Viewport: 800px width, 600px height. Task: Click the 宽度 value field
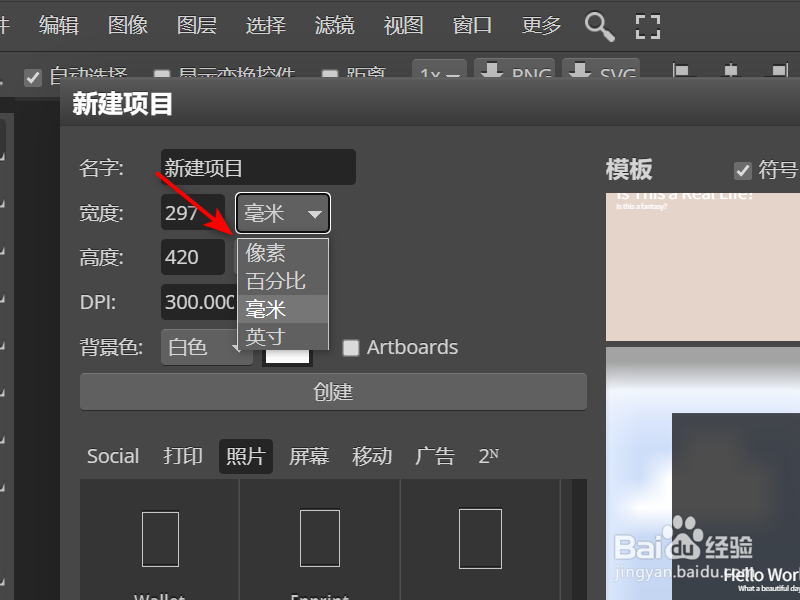pos(193,212)
